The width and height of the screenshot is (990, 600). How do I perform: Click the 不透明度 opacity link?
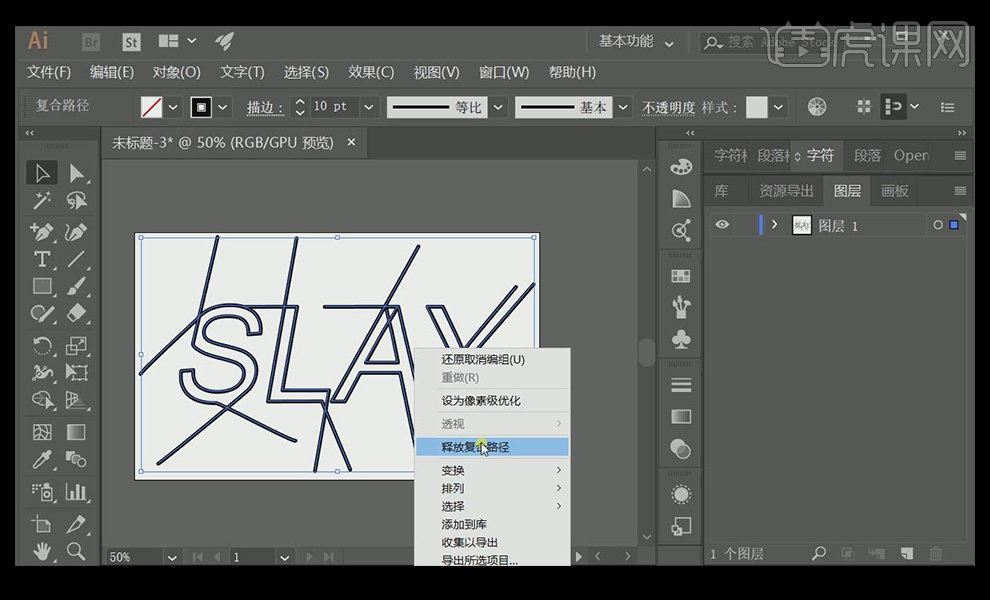(668, 107)
